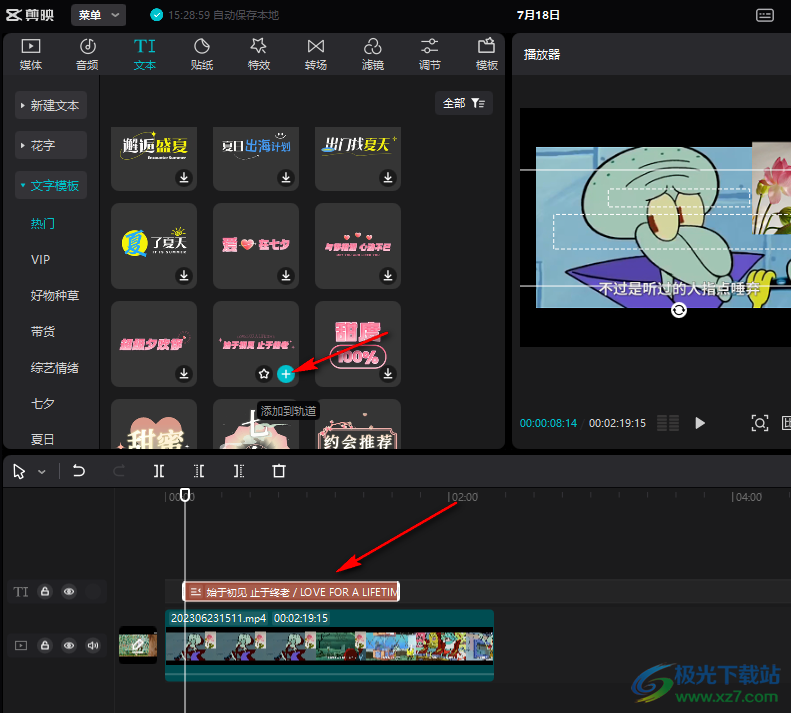Open the 贴纸 stickers tab

click(x=202, y=54)
